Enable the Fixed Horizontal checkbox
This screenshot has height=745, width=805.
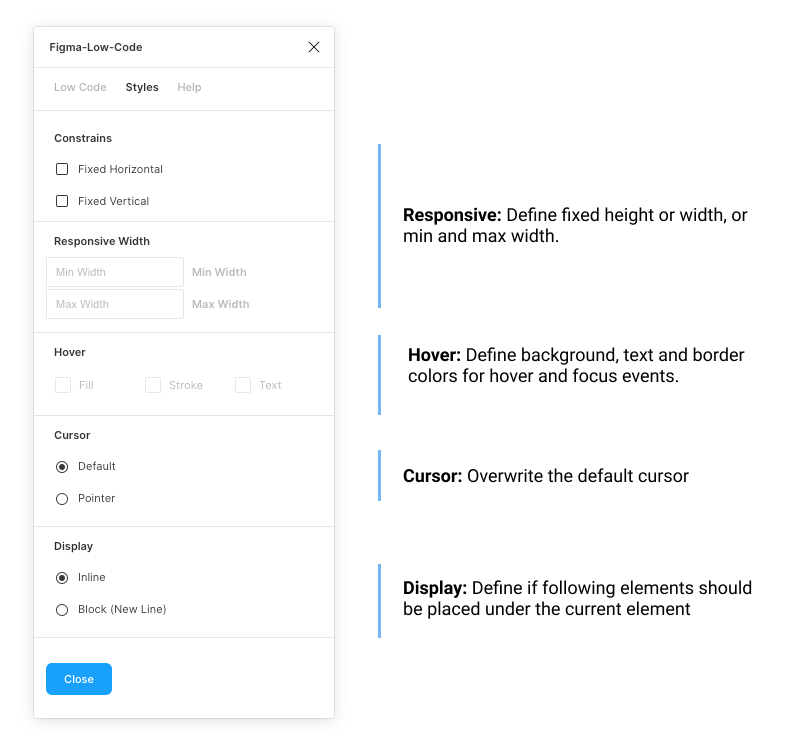tap(62, 169)
